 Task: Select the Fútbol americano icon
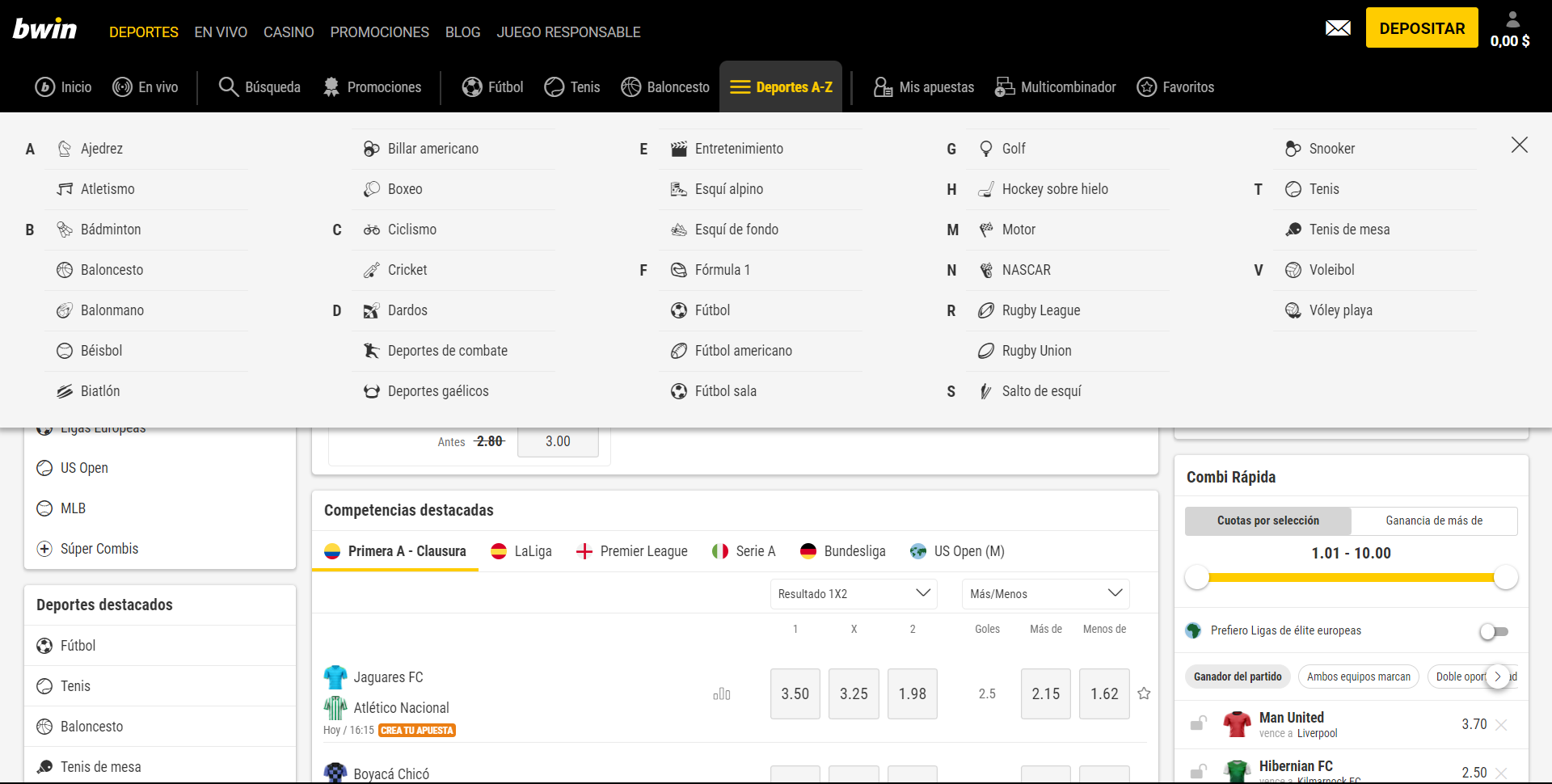[x=679, y=351]
